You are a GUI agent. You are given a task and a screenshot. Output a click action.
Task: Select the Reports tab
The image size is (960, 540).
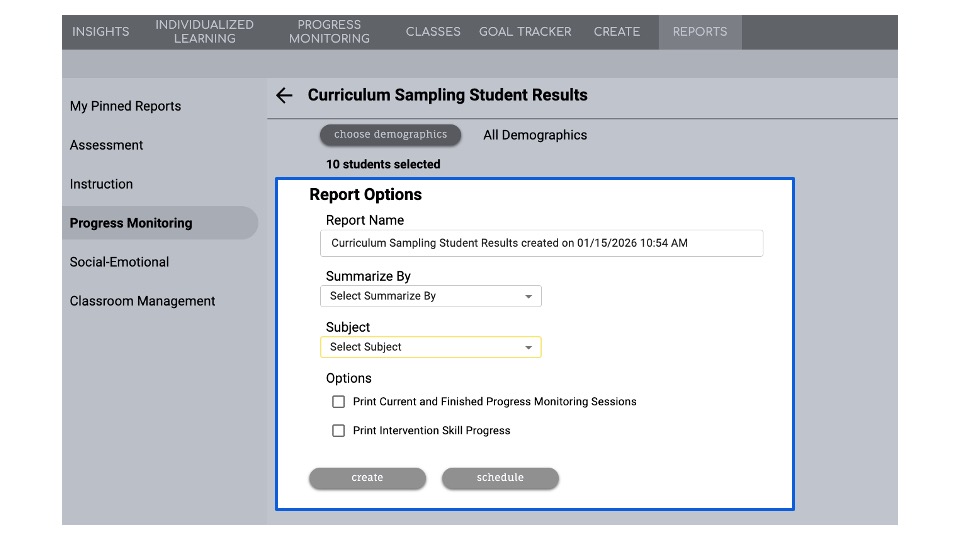pyautogui.click(x=700, y=32)
